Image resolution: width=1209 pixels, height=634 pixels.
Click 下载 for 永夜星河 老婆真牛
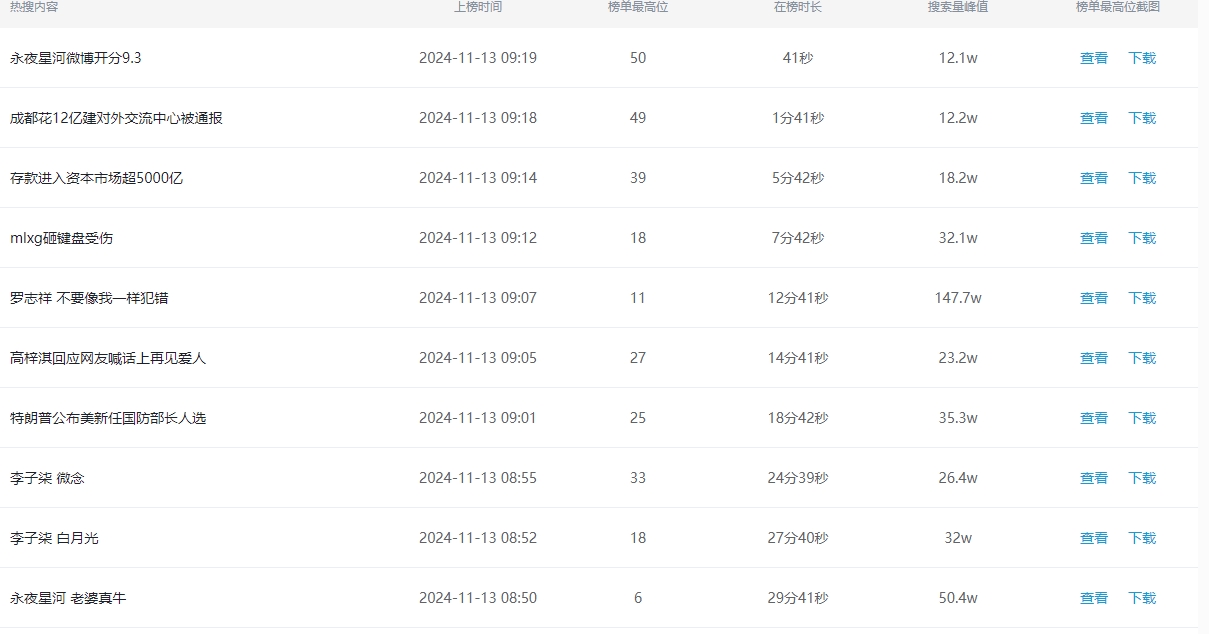coord(1142,598)
